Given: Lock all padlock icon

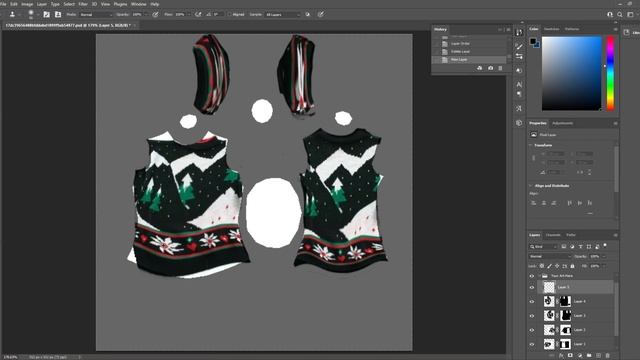Looking at the screenshot, I should tap(572, 266).
